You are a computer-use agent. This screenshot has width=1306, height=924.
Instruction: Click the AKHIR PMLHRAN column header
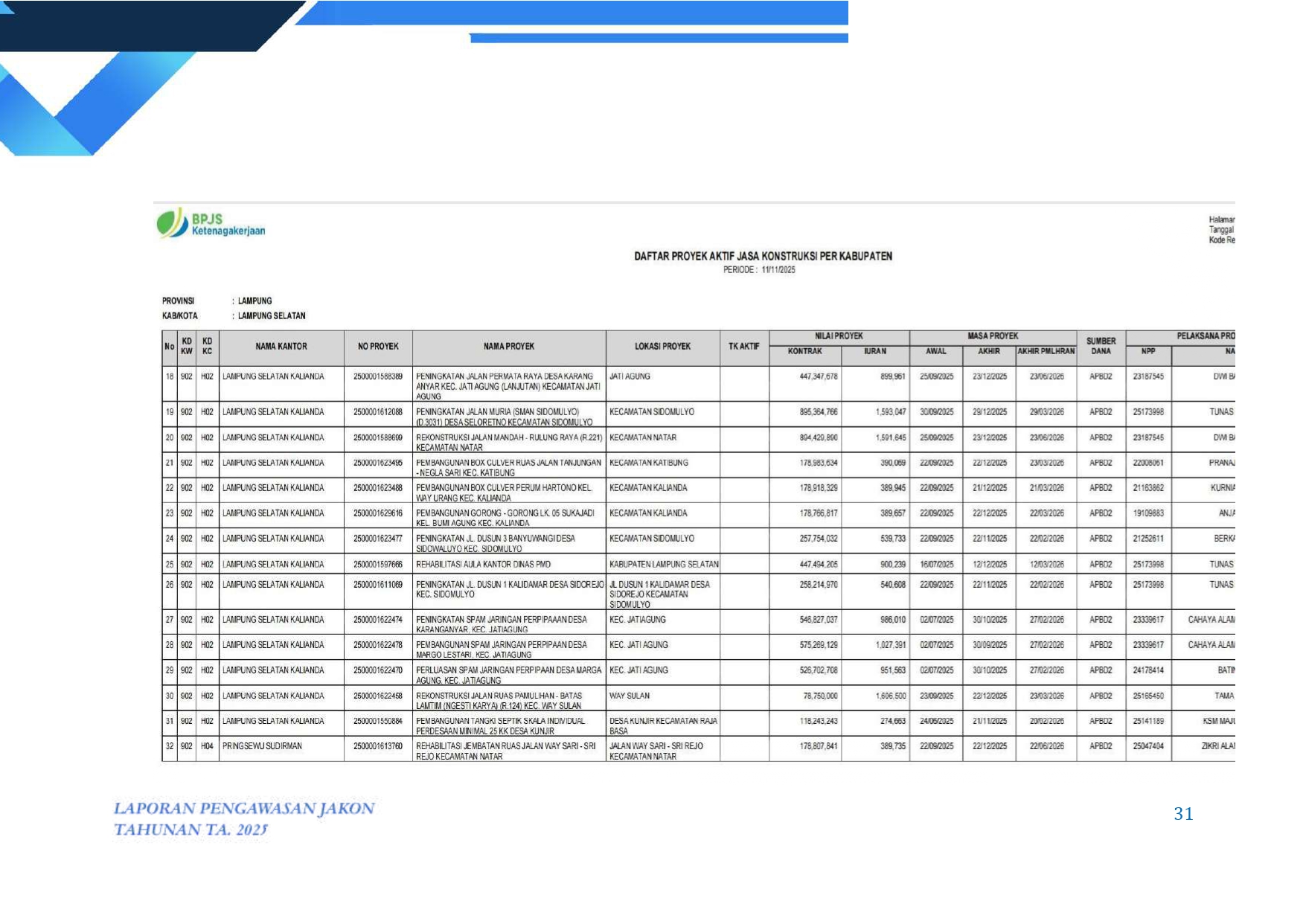tap(1046, 351)
